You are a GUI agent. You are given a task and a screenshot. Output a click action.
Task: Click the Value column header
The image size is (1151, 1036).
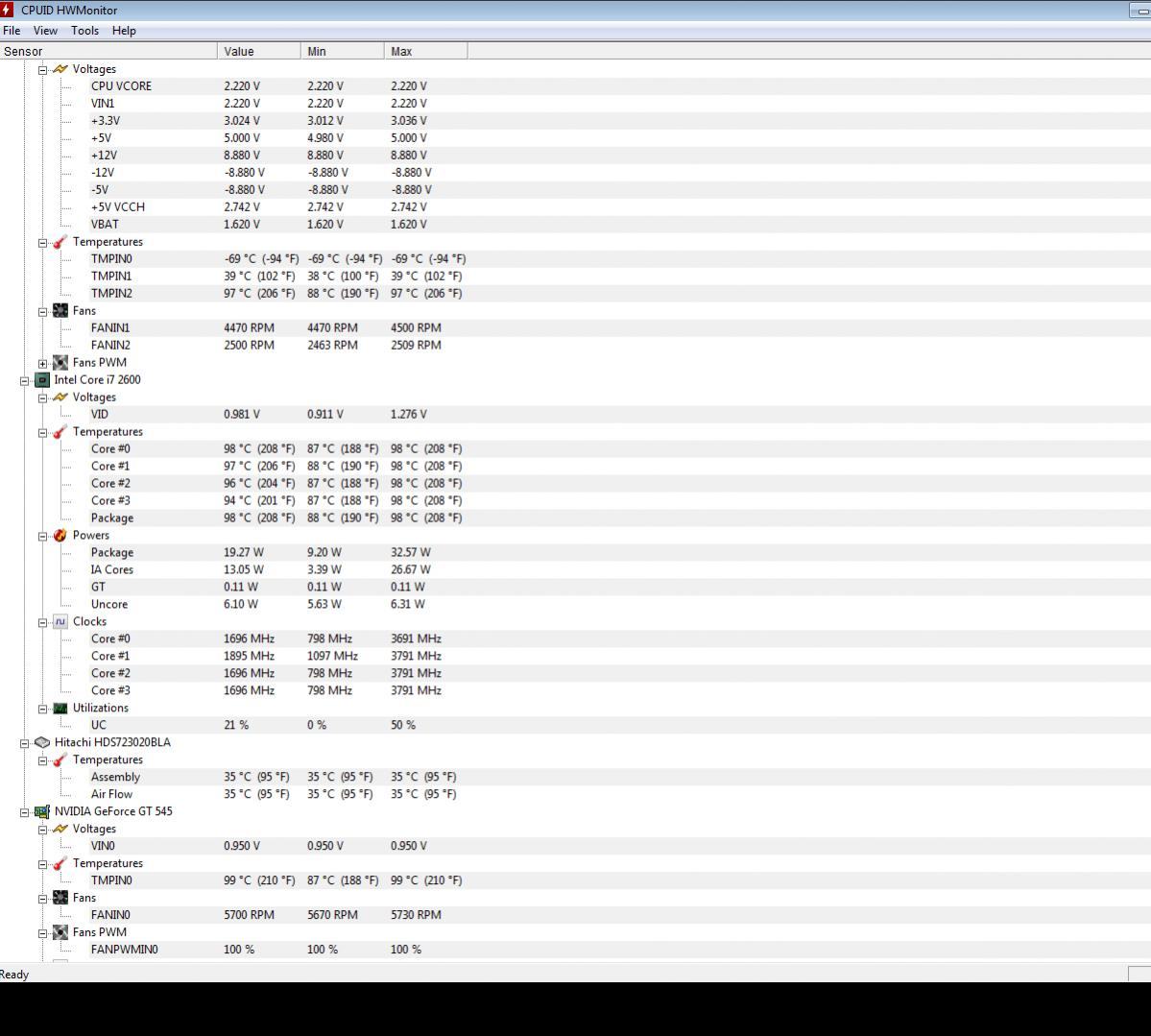(x=259, y=52)
